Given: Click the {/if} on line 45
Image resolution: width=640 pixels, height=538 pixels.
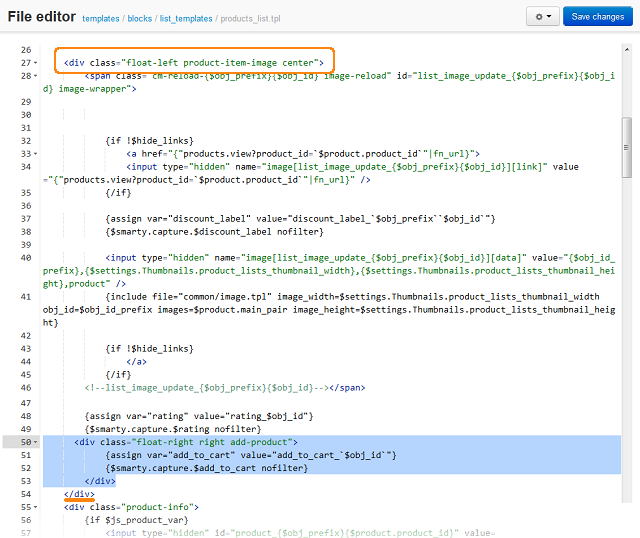Looking at the screenshot, I should coord(118,375).
